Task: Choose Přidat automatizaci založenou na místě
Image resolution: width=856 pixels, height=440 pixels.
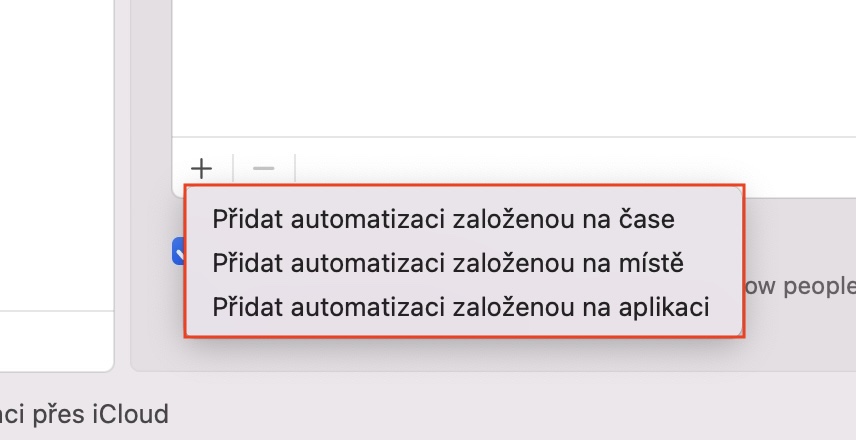Action: coord(448,263)
